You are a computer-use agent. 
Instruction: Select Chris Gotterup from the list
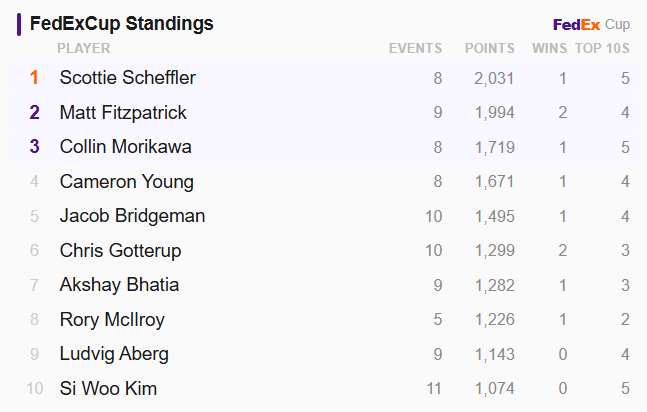(x=120, y=251)
